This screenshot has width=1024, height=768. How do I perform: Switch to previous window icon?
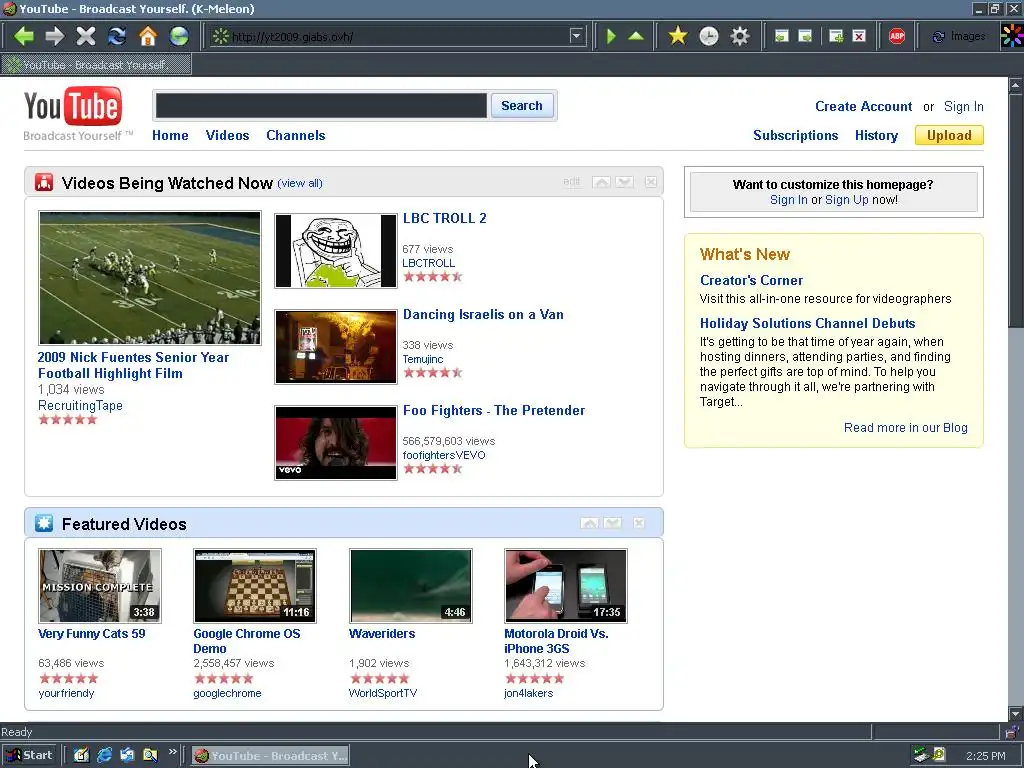[x=782, y=36]
